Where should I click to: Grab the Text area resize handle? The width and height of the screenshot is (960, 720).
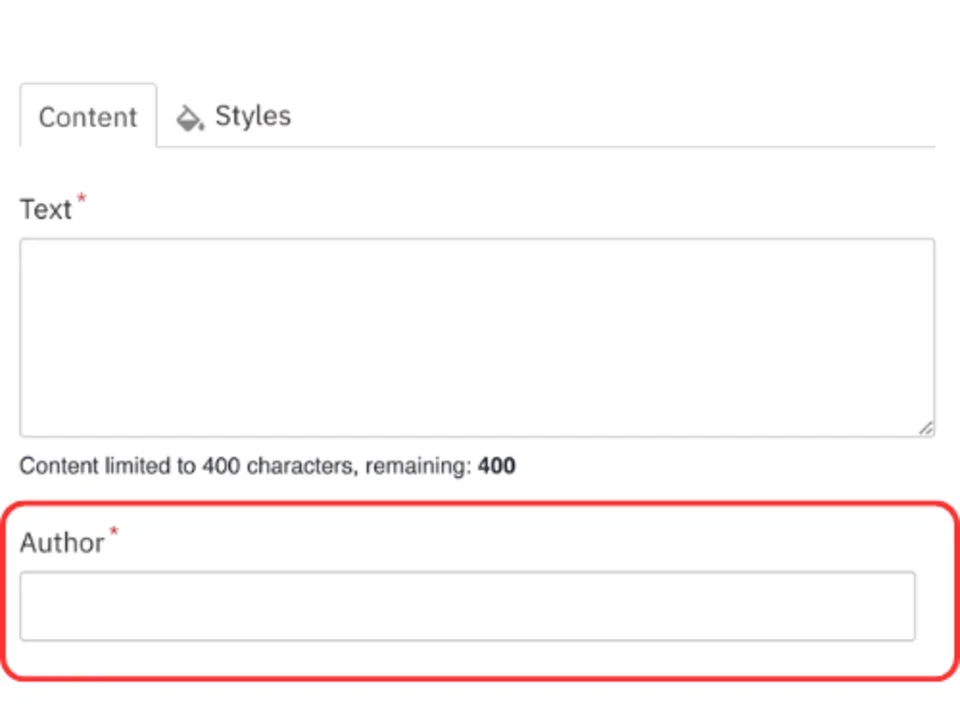click(x=926, y=428)
